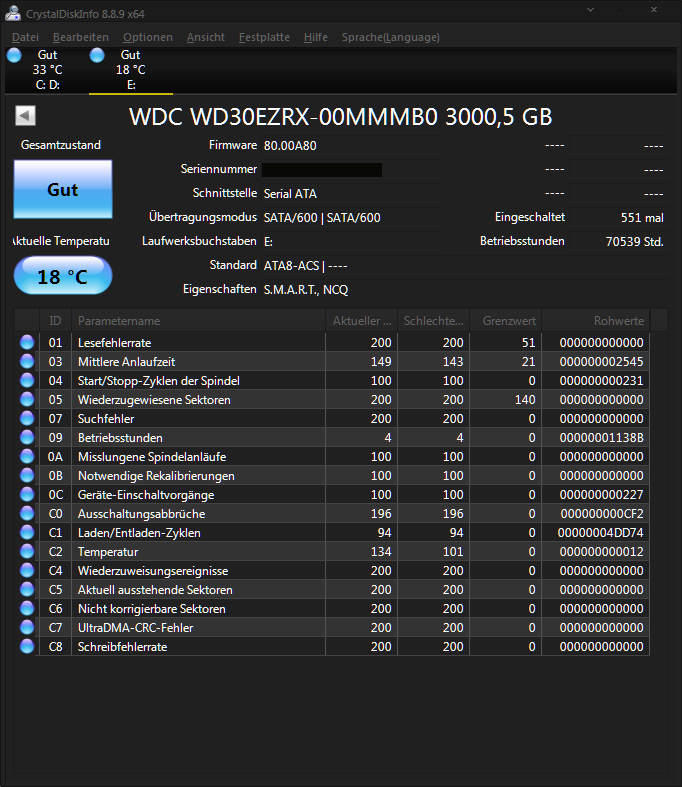Click status orb for Aktuell ausstehende Sektoren

pyautogui.click(x=27, y=590)
